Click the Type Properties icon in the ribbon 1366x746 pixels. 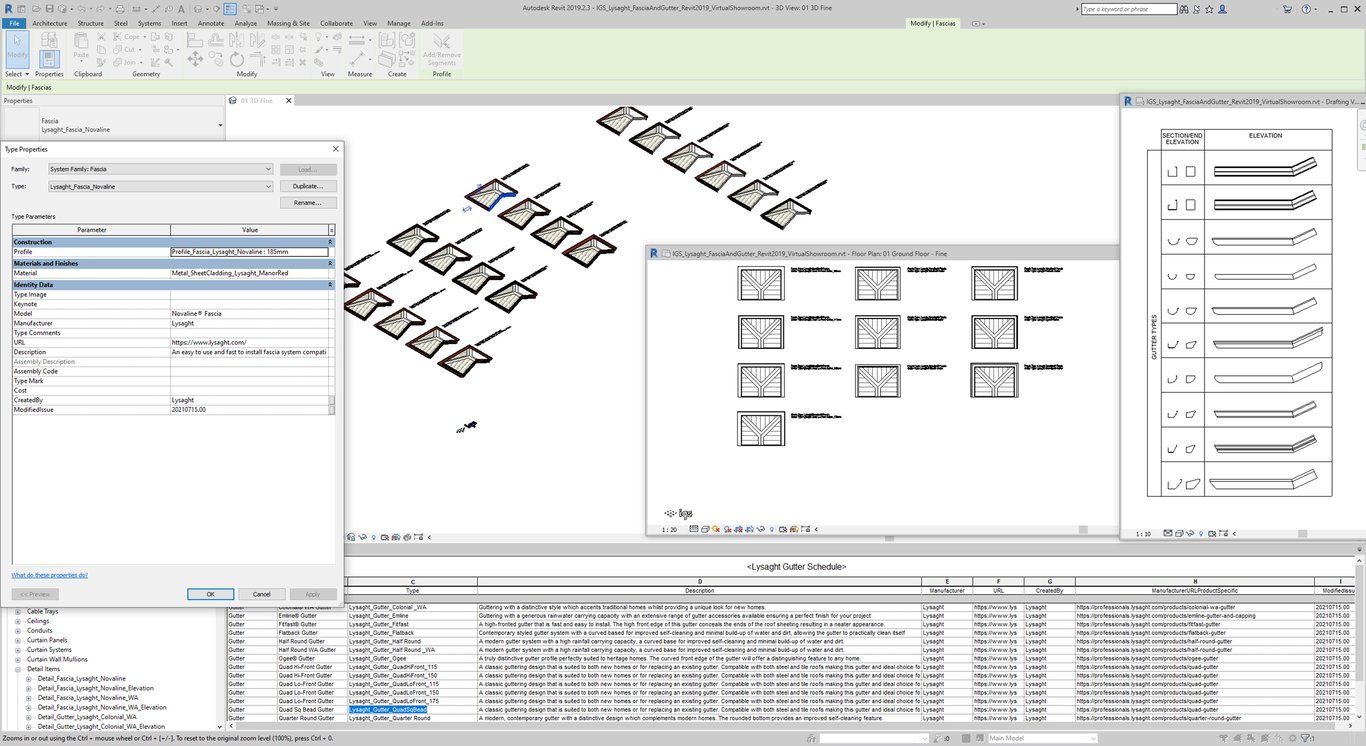pos(49,57)
